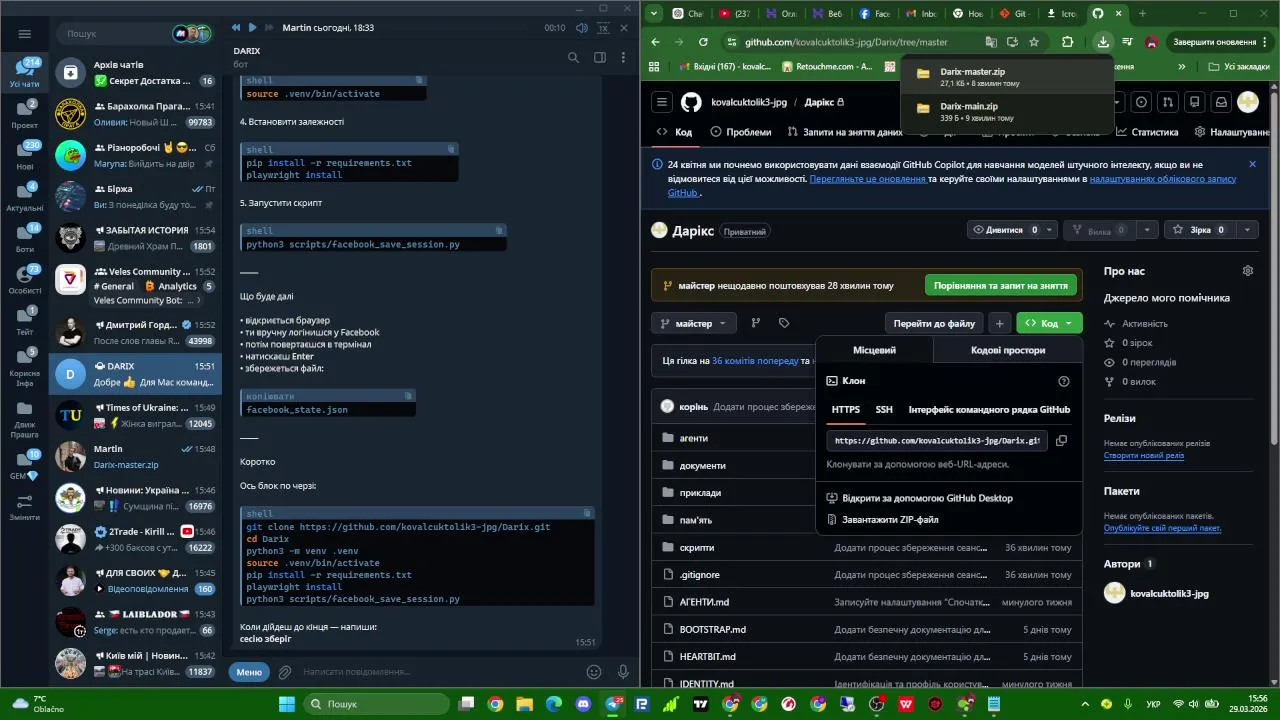Open Налаштування repository tab

click(x=1232, y=132)
